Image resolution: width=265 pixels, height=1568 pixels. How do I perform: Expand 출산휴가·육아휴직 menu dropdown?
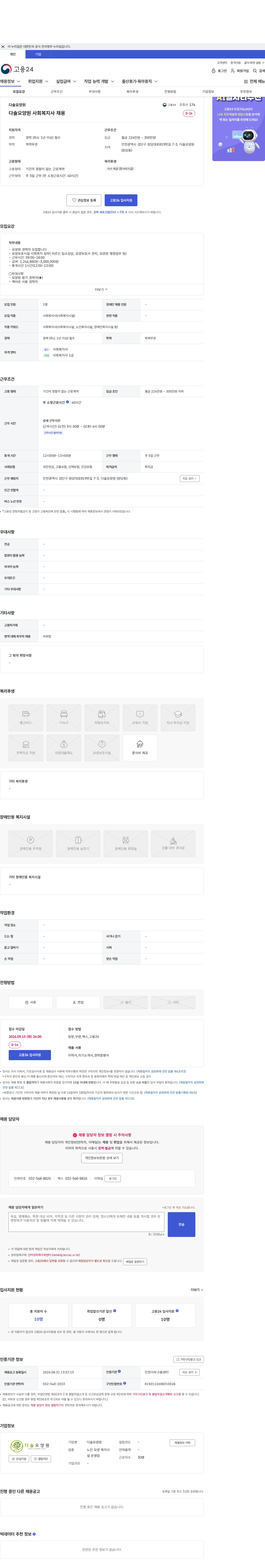click(140, 82)
